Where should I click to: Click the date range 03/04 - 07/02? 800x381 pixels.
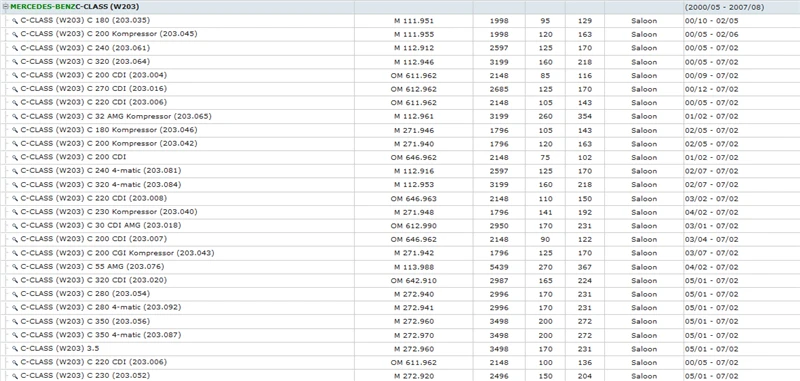pos(711,240)
